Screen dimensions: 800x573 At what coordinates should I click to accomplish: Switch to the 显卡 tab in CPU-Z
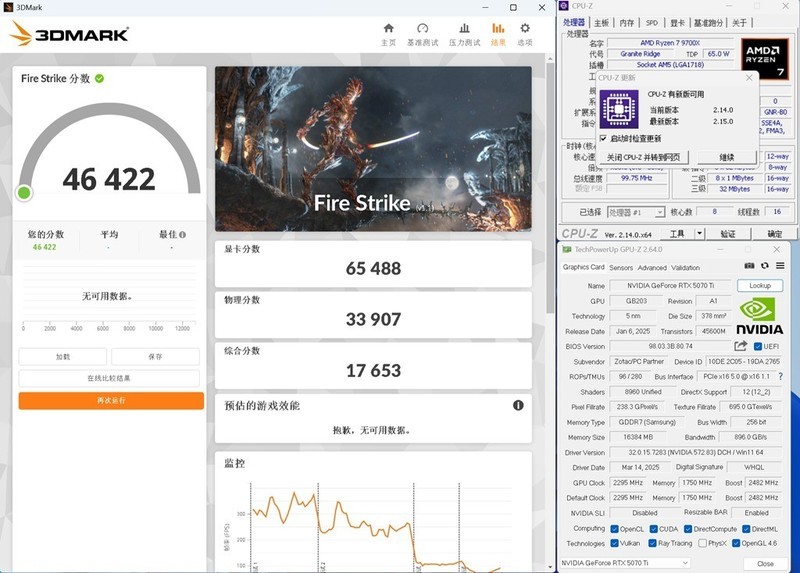click(677, 23)
